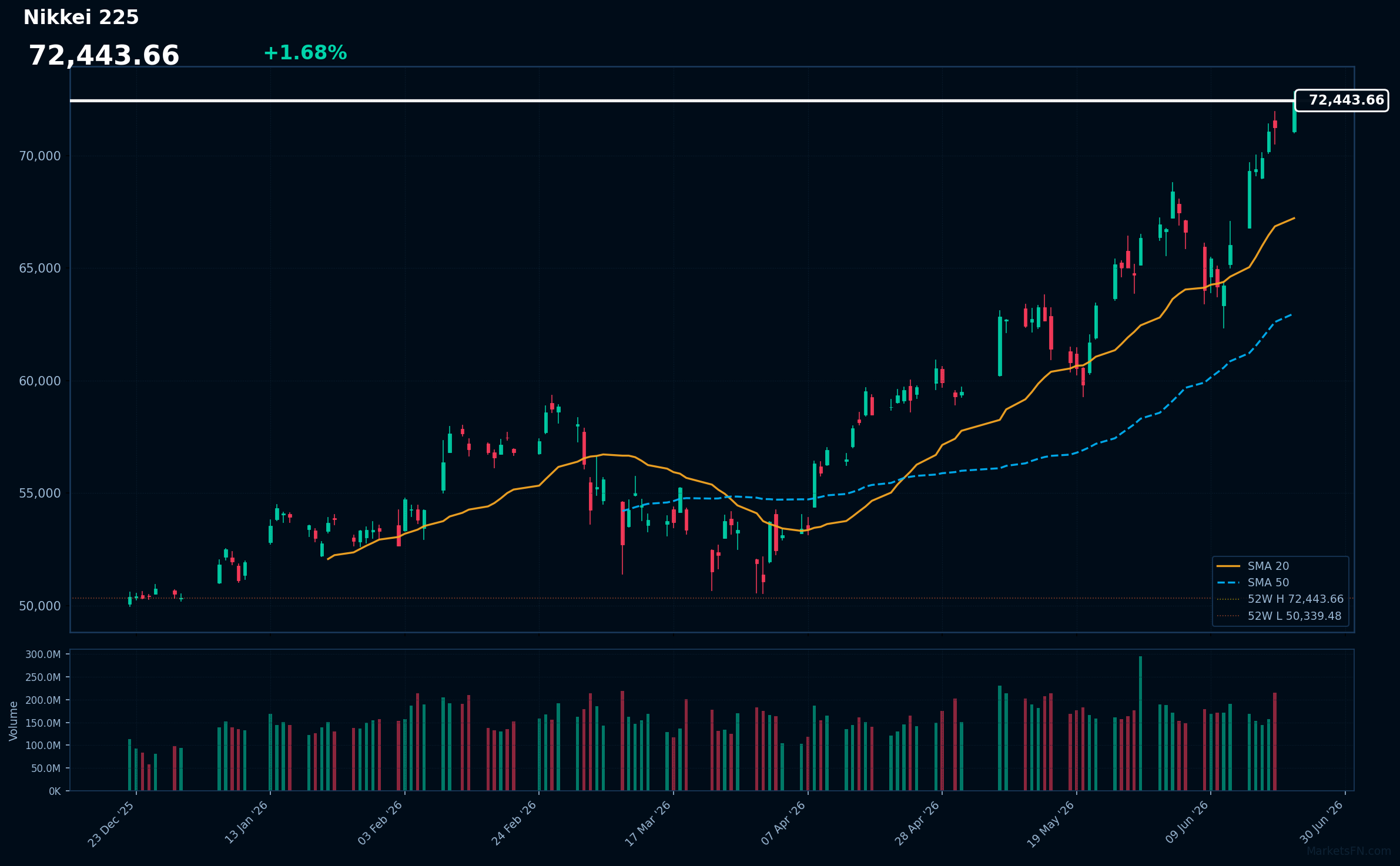Click the 13 Jan '26 date label
1400x866 pixels.
(246, 823)
